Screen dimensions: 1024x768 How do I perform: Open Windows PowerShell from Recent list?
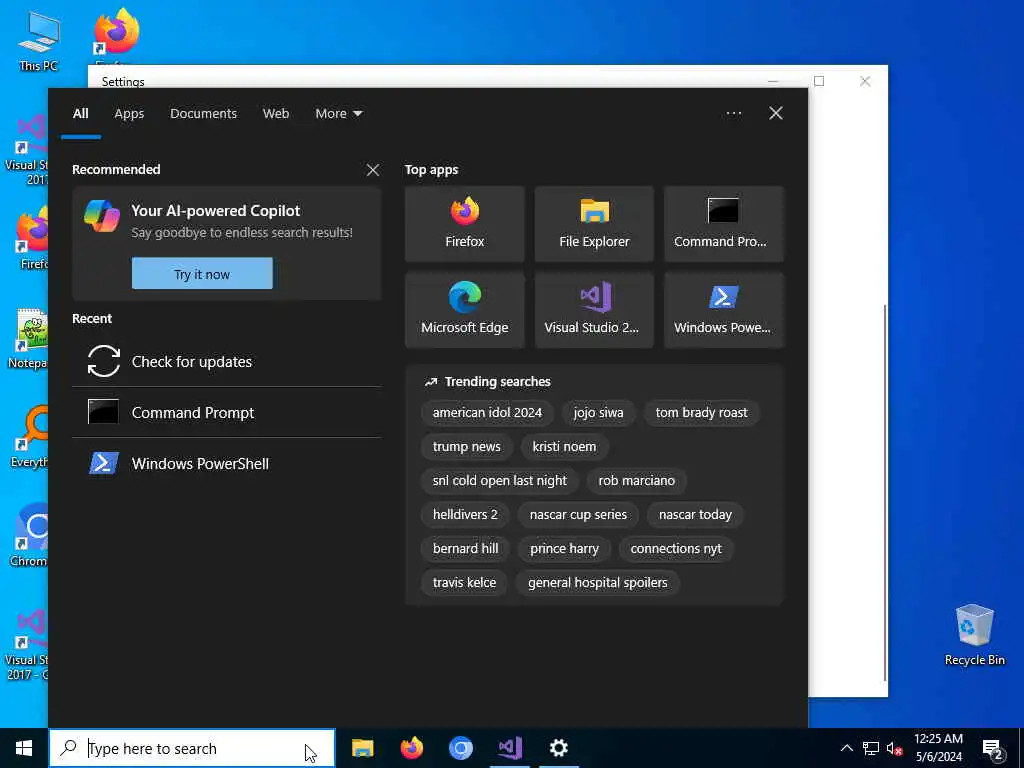click(227, 463)
